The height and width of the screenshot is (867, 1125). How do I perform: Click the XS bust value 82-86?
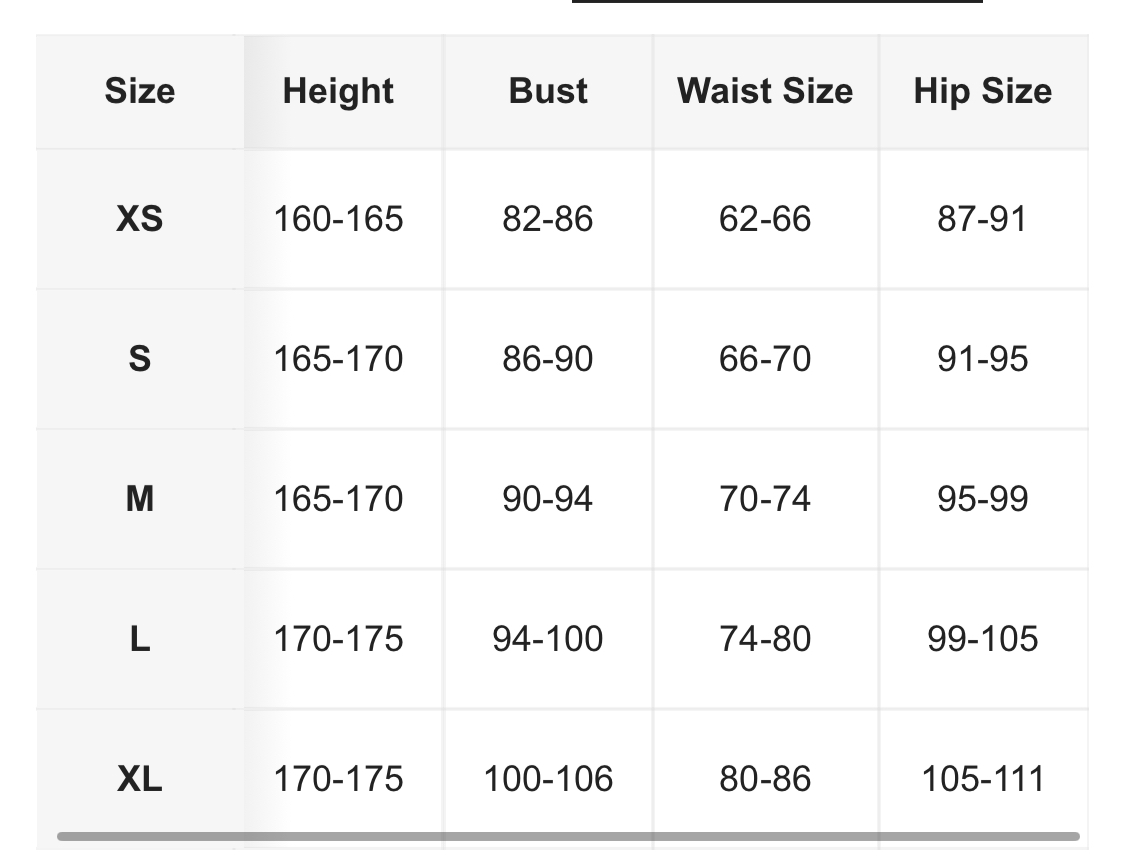[548, 218]
